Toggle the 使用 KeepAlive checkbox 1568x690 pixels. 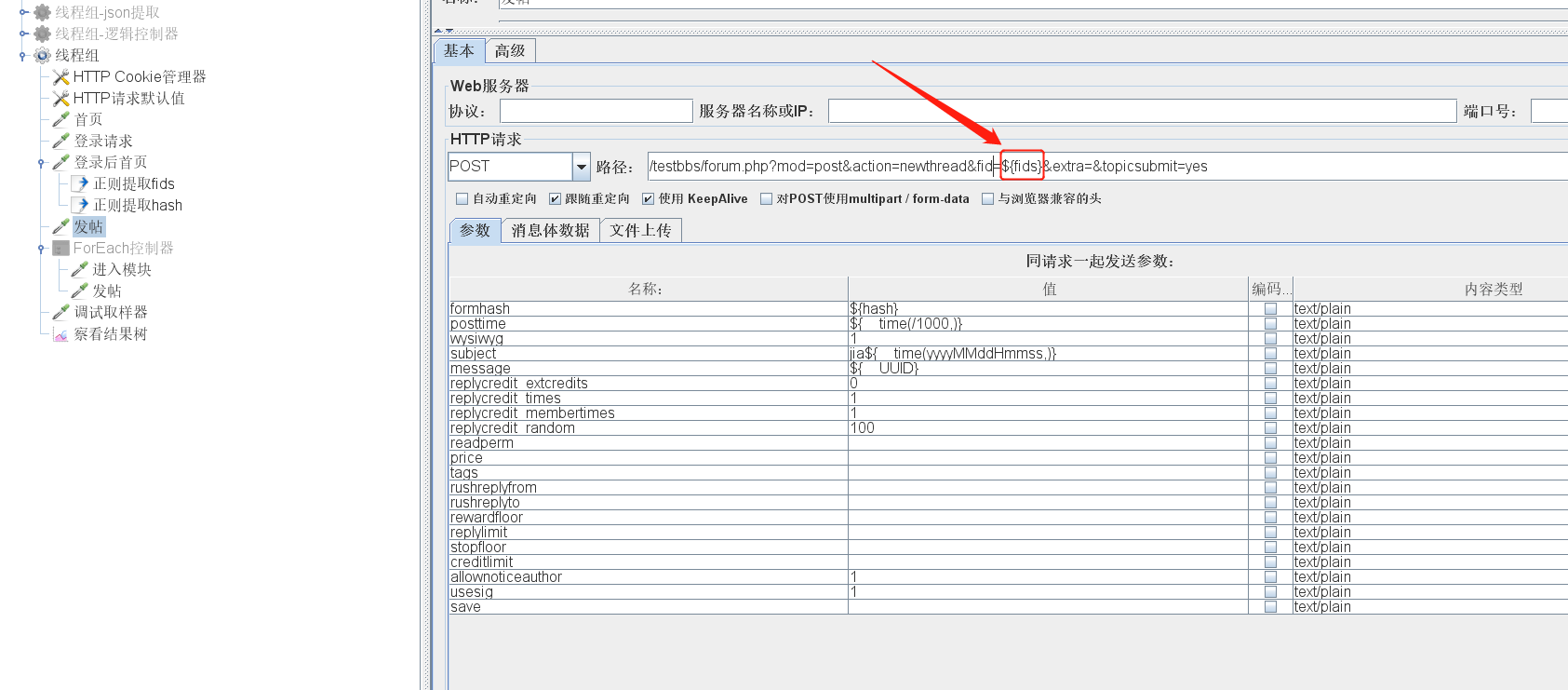click(648, 198)
